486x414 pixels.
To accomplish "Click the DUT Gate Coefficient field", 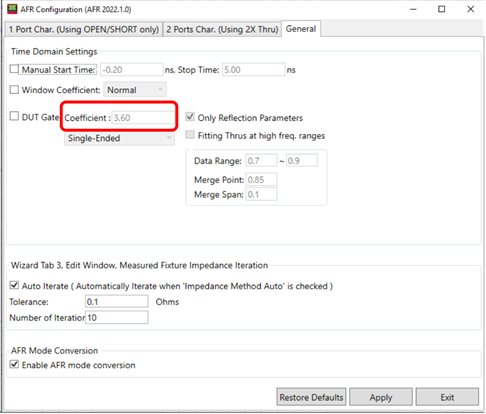I will [143, 118].
